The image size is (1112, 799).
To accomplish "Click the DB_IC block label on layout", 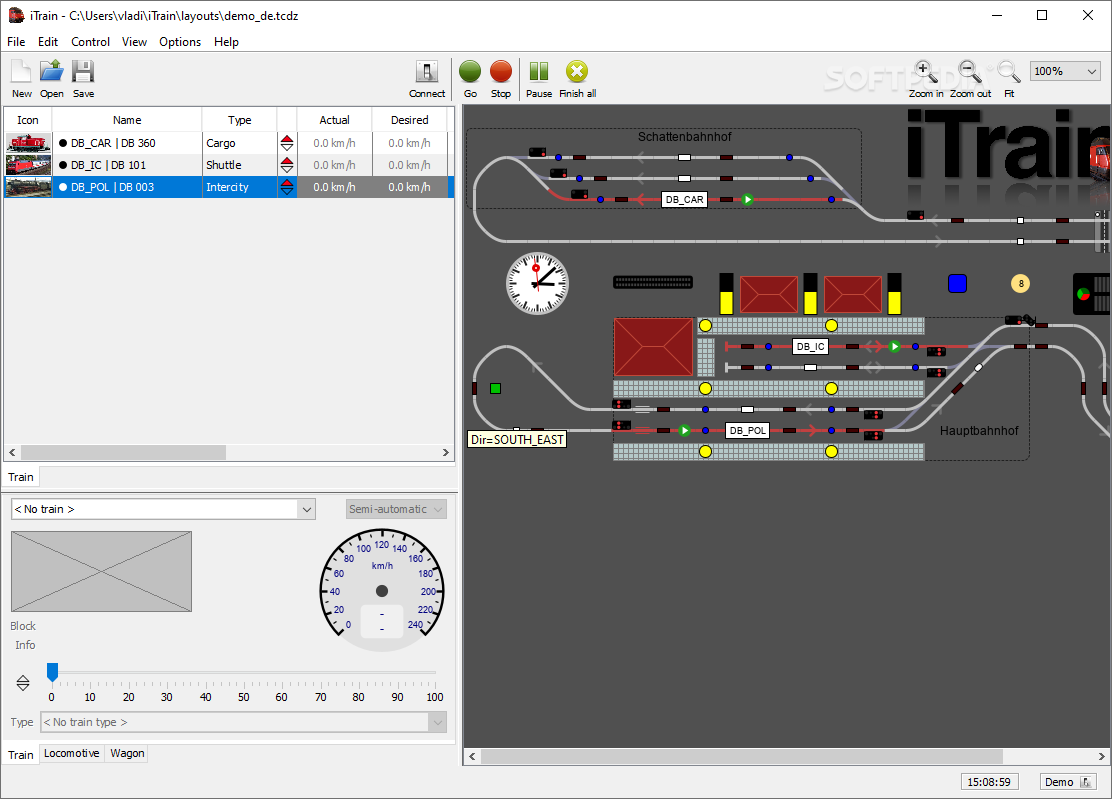I will [811, 347].
